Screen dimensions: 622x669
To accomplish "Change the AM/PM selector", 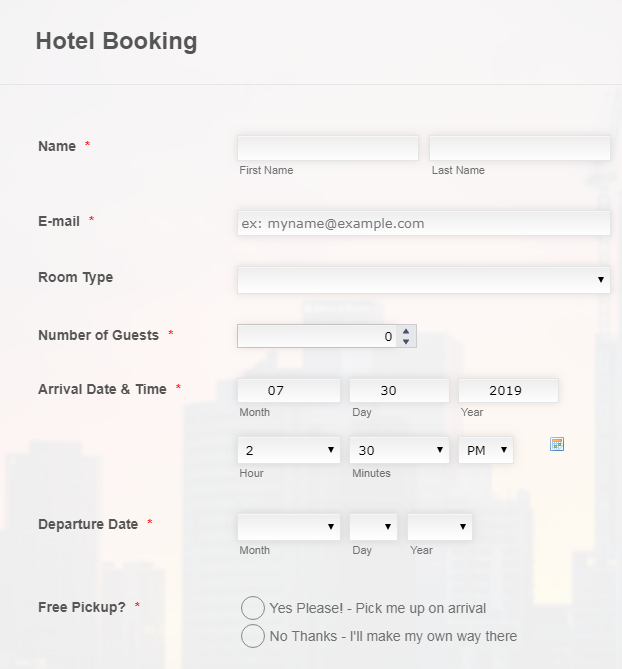I will 485,451.
